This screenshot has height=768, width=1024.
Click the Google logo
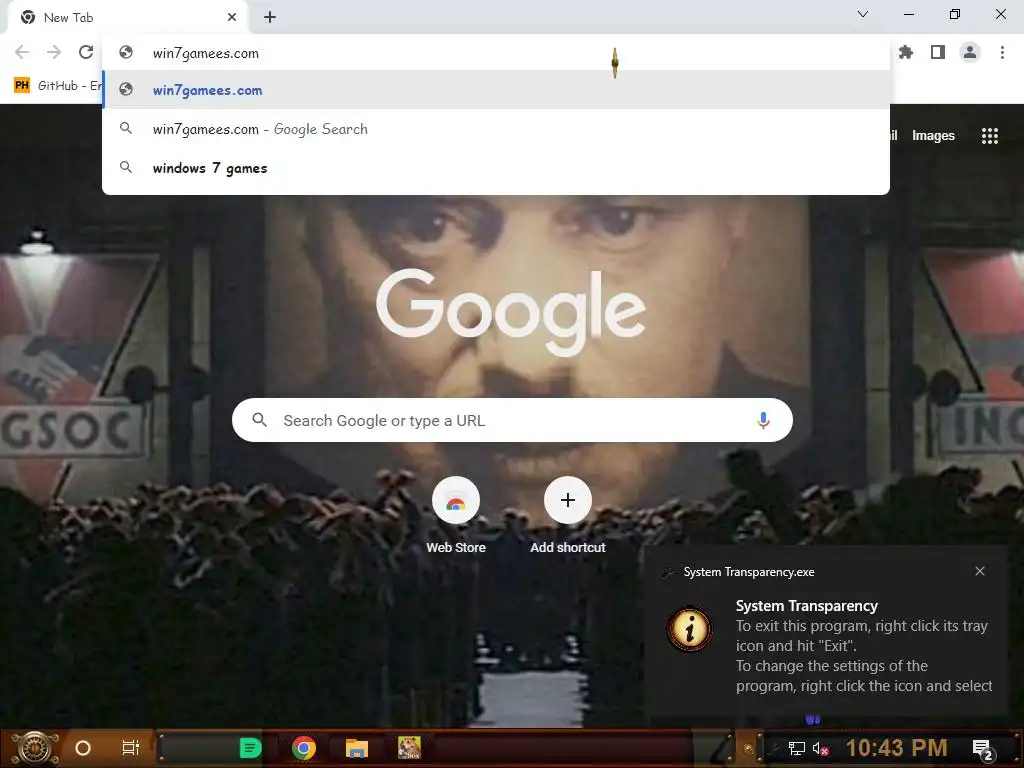tap(511, 312)
